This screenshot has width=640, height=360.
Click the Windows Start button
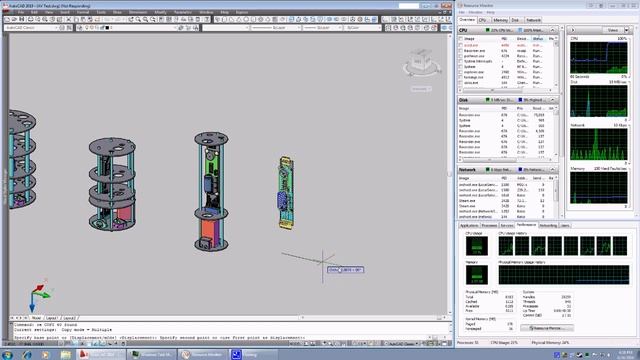pyautogui.click(x=8, y=354)
